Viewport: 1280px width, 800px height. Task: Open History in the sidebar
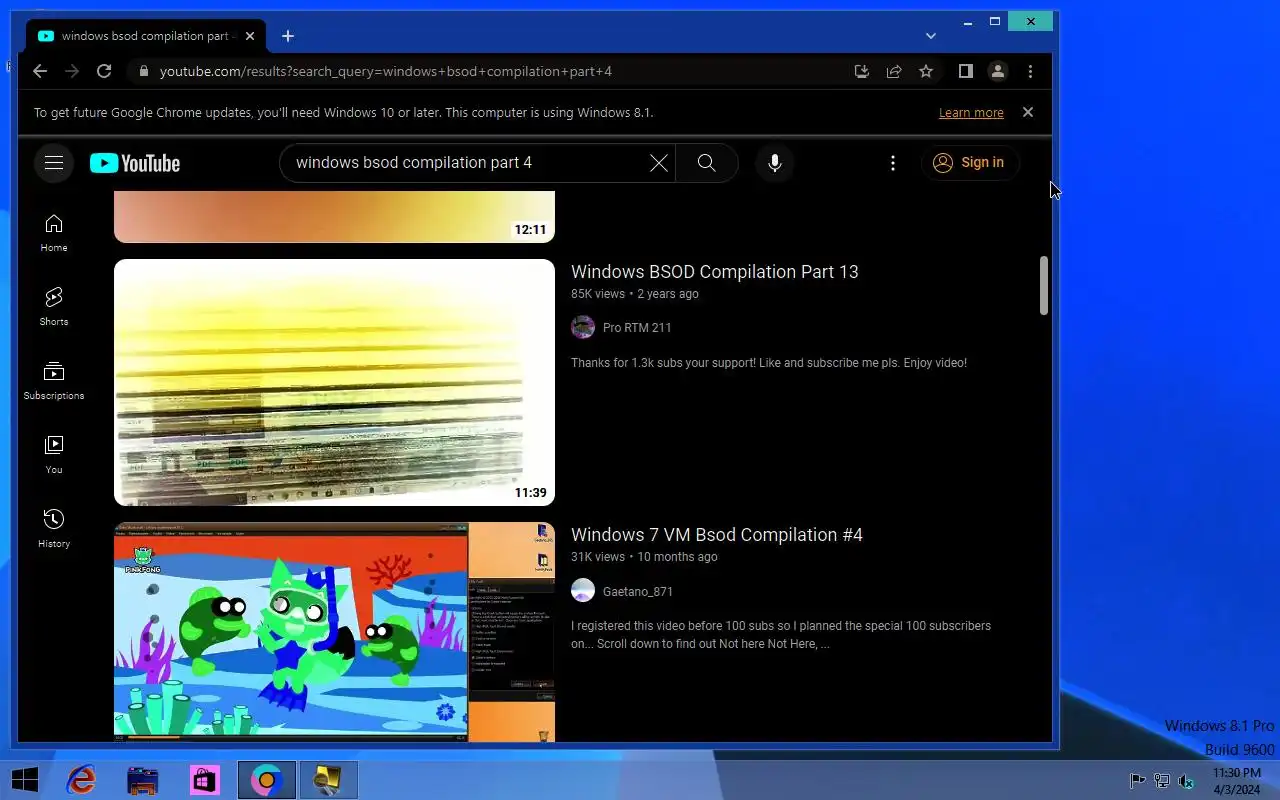tap(54, 529)
